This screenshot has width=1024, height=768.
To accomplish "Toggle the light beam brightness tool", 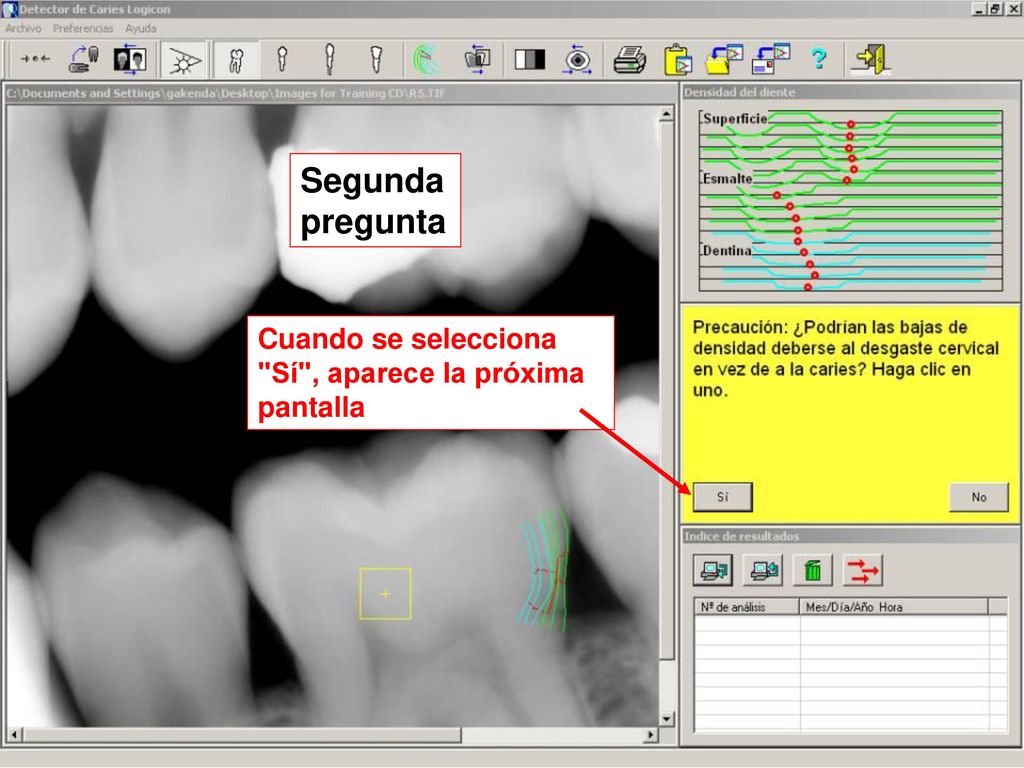I will pos(184,59).
